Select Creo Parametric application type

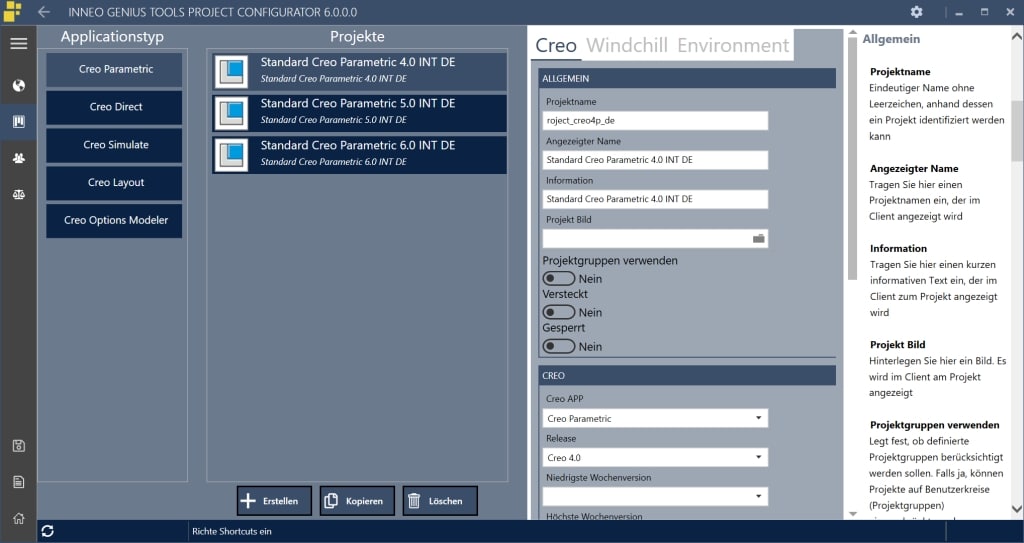click(x=114, y=69)
